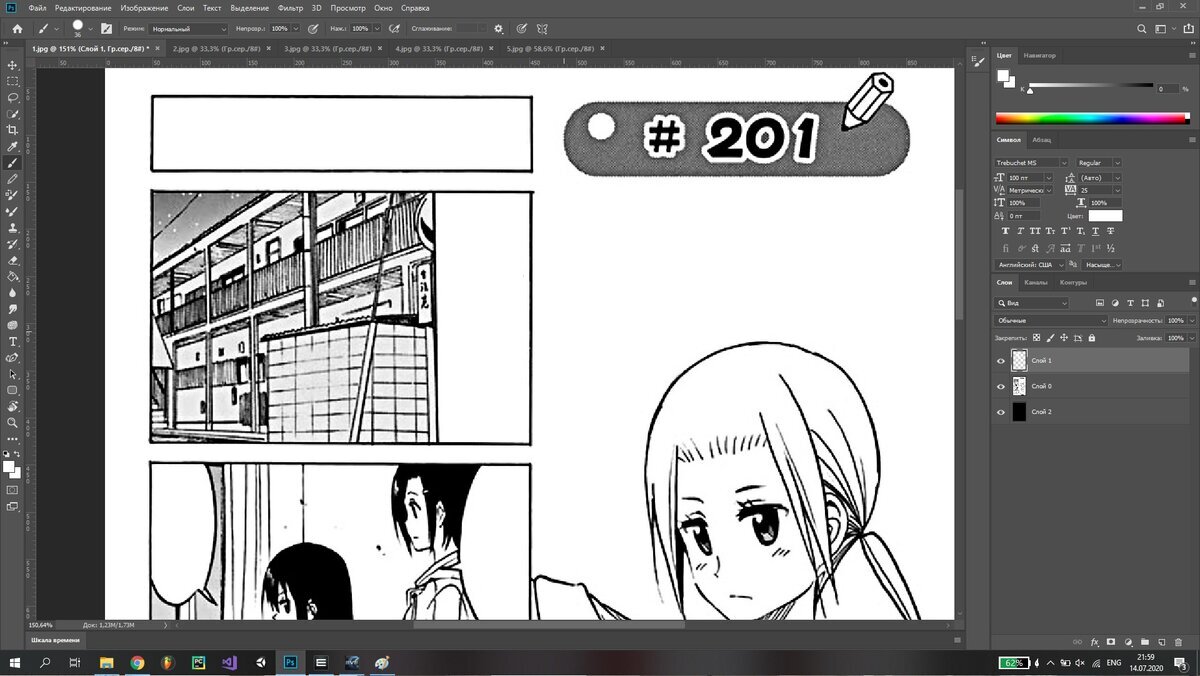The image size is (1200, 676).
Task: Select the Rectangular Marquee tool
Action: point(13,81)
